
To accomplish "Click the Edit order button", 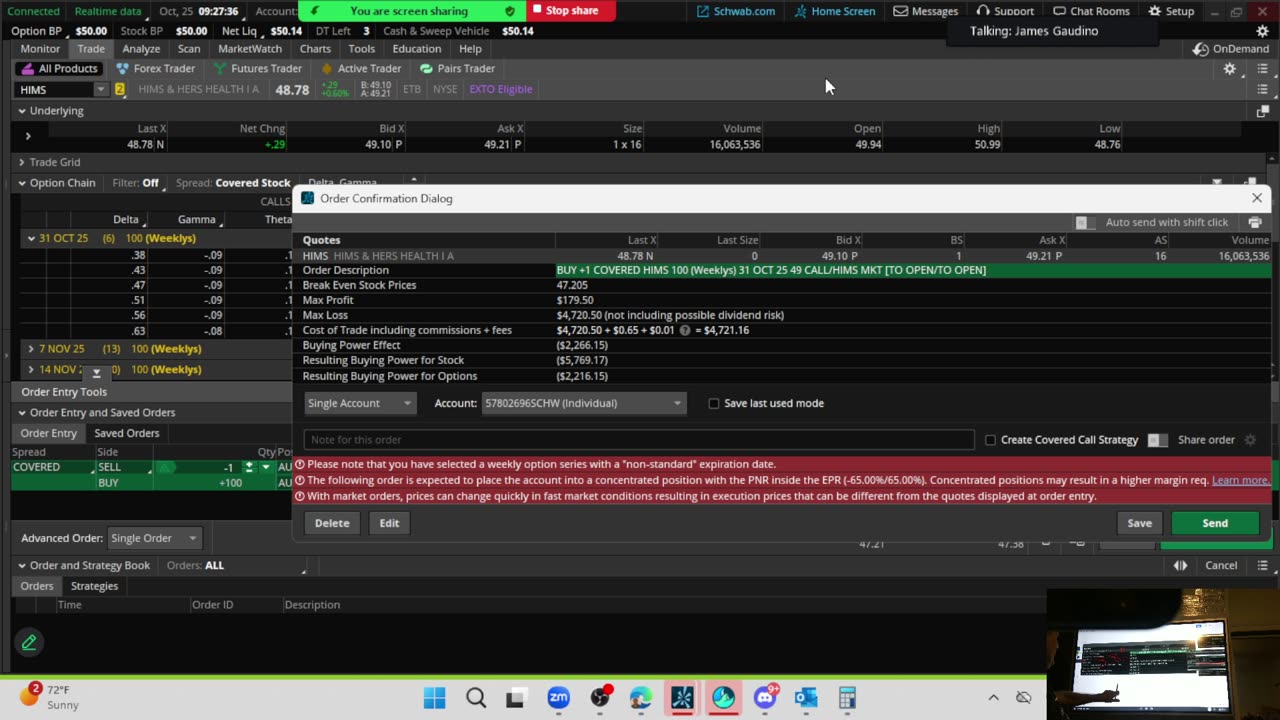I will point(389,523).
